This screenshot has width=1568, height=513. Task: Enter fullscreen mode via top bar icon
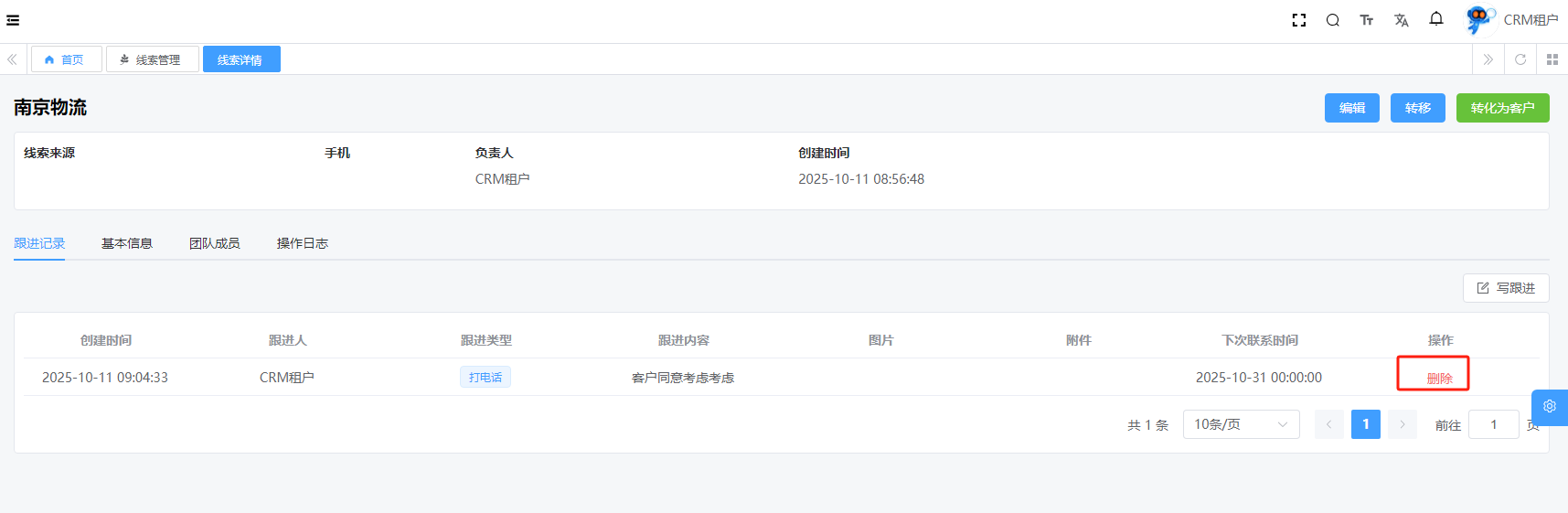click(1298, 20)
